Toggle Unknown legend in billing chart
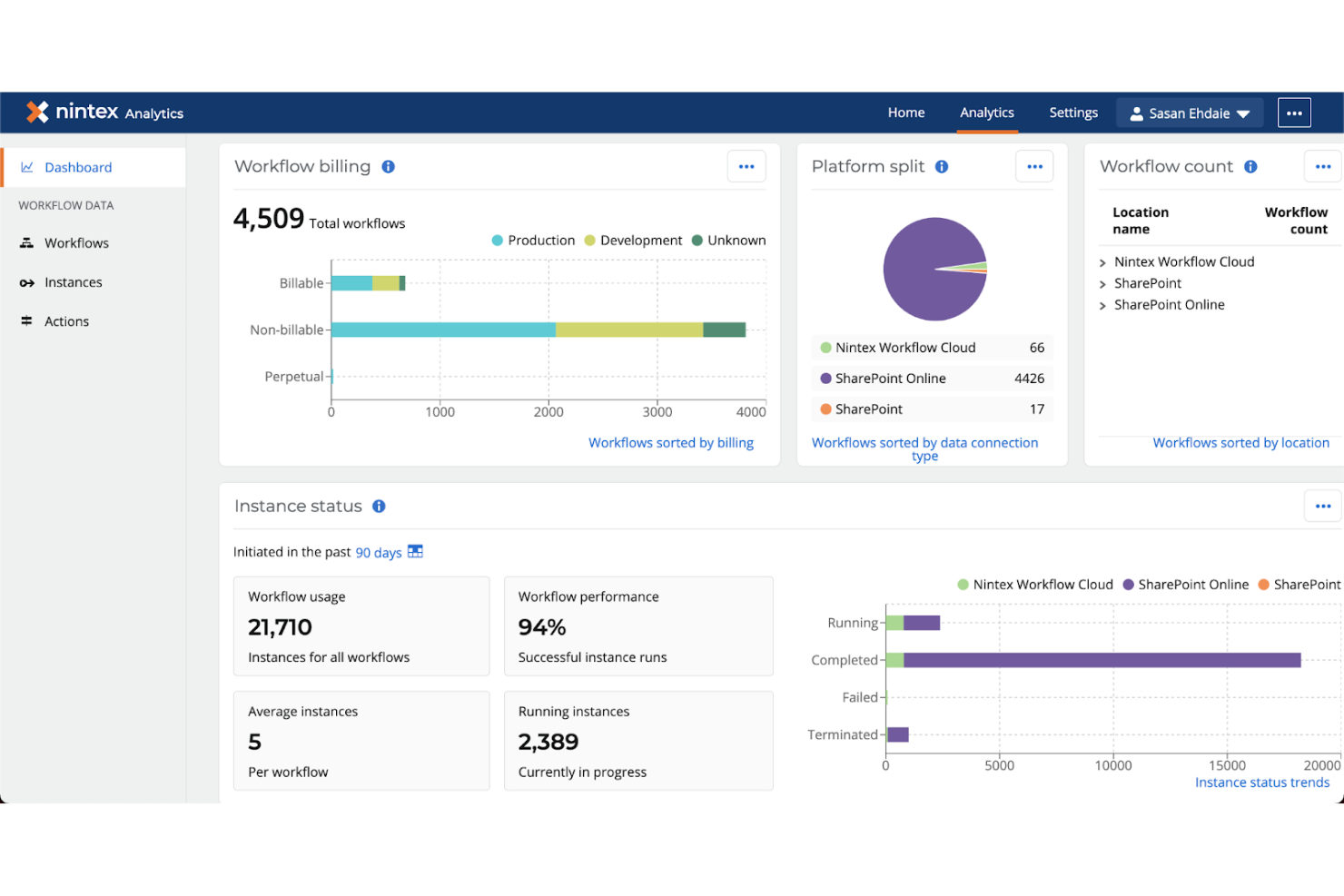1344x896 pixels. coord(728,241)
